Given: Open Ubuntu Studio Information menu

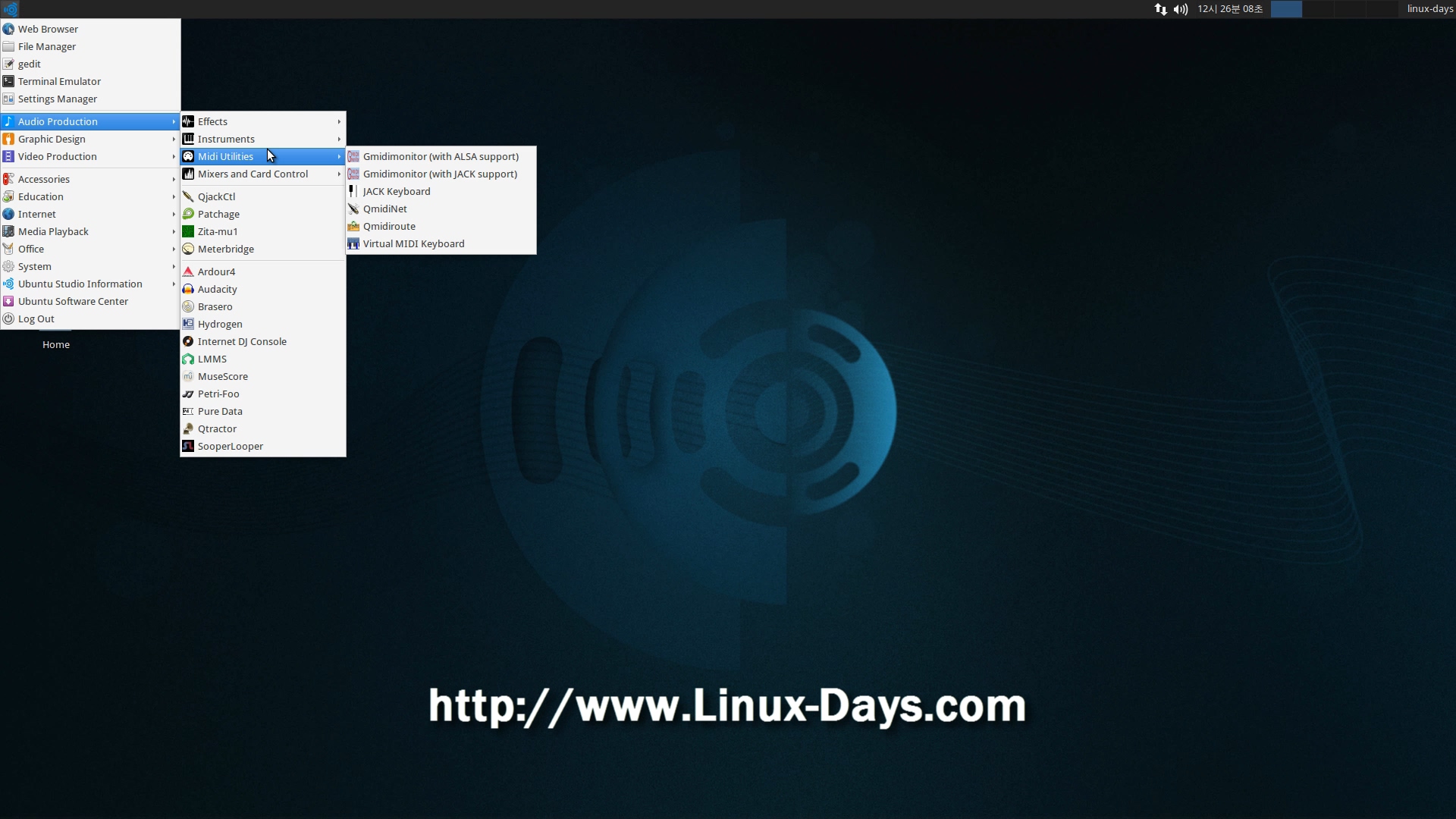Looking at the screenshot, I should (x=90, y=284).
